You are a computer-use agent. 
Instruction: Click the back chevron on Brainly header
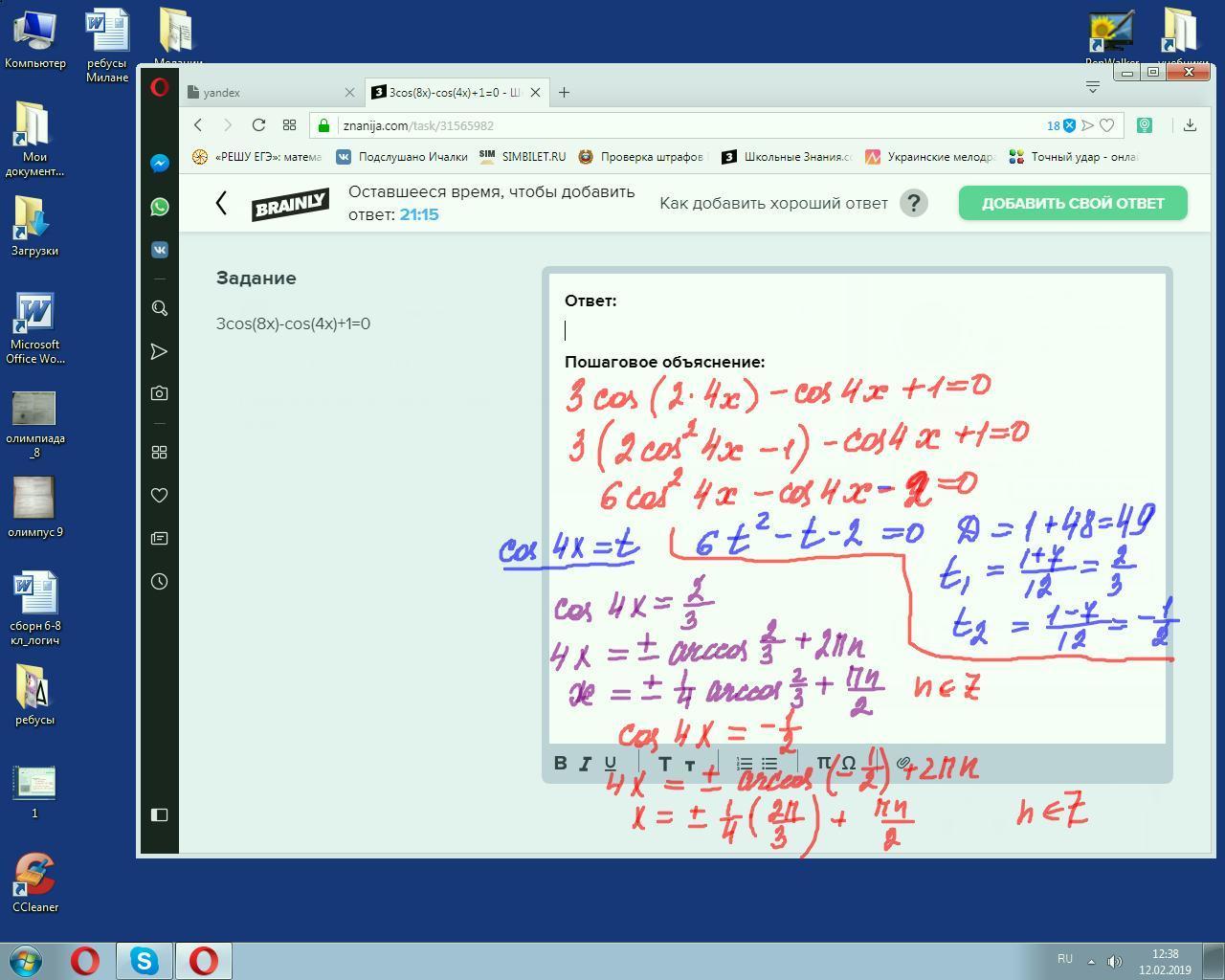click(221, 203)
